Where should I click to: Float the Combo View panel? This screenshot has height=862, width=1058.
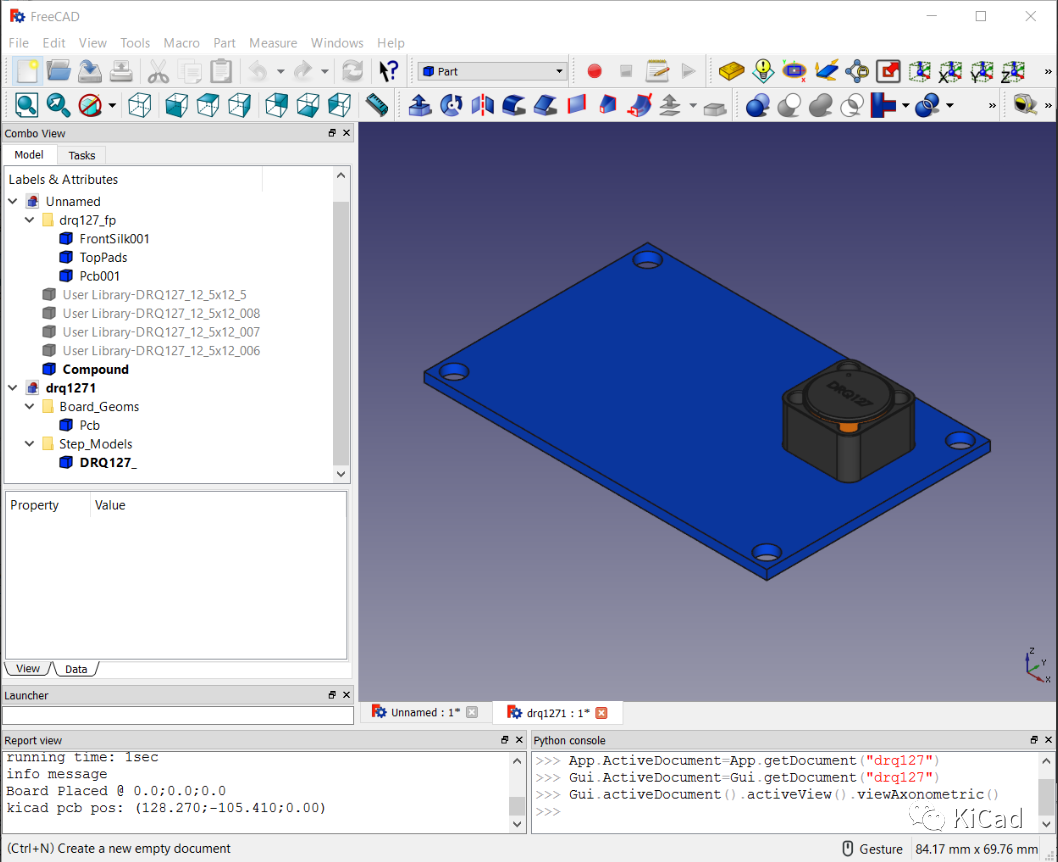(x=332, y=133)
